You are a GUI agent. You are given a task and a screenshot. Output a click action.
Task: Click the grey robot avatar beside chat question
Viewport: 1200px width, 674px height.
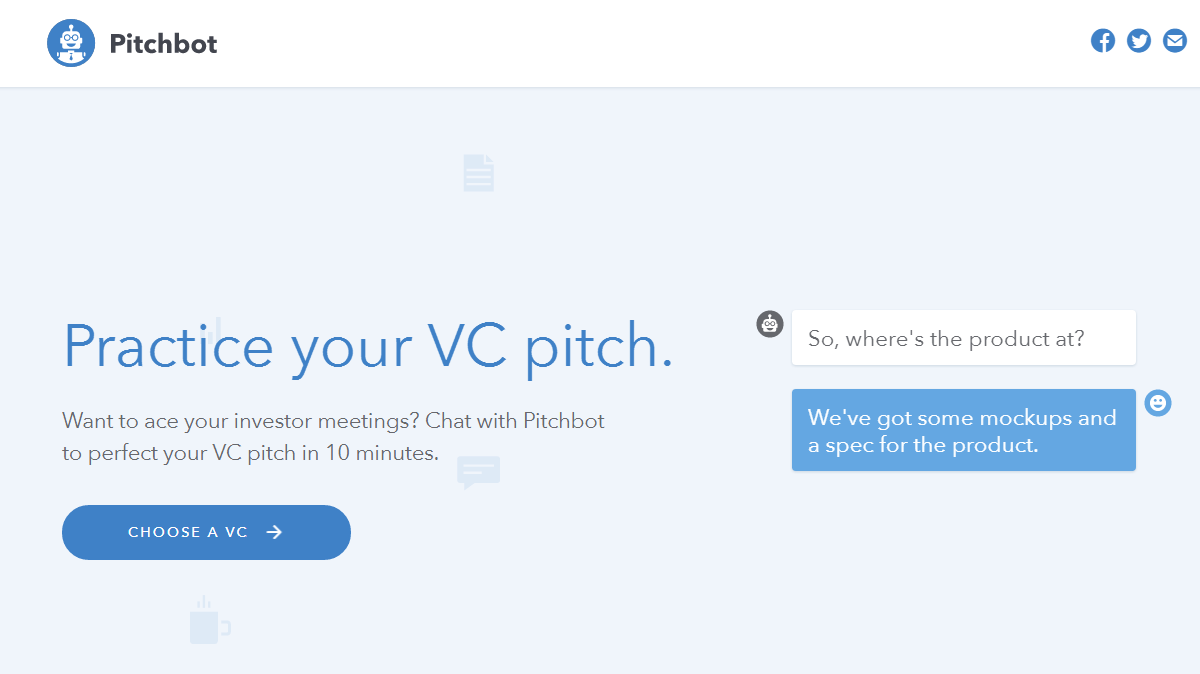(x=770, y=324)
